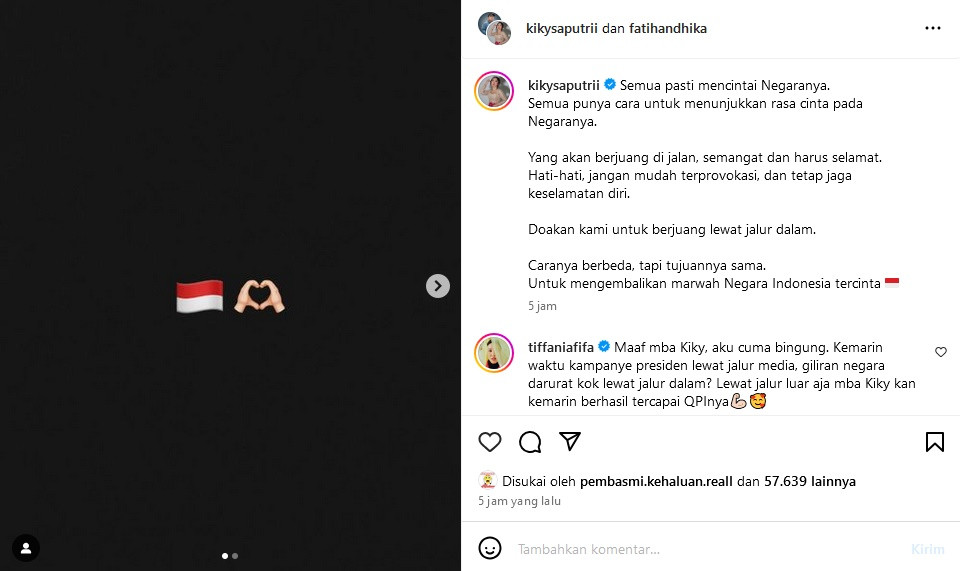Share the post with paper plane icon
The image size is (960, 571).
click(569, 441)
